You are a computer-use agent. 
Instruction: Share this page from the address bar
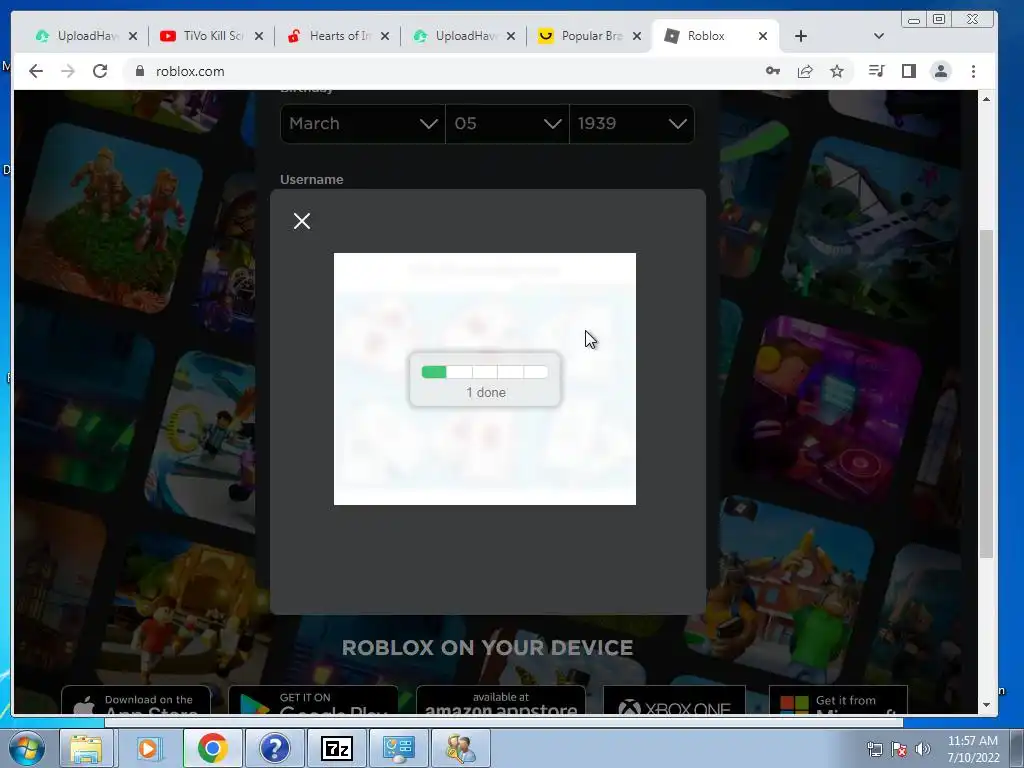point(805,71)
